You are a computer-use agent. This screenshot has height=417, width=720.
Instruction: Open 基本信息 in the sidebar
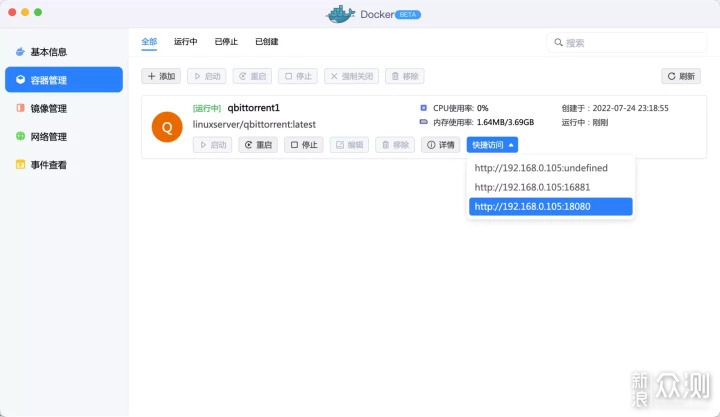64,52
